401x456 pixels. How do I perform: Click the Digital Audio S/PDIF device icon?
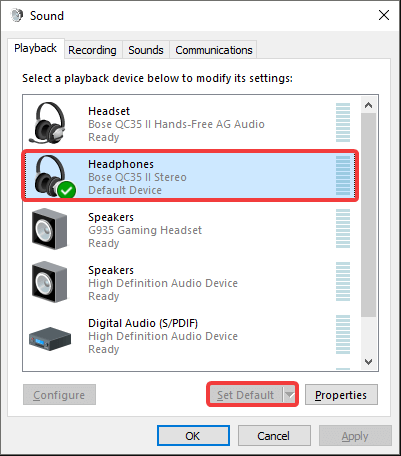click(x=50, y=338)
